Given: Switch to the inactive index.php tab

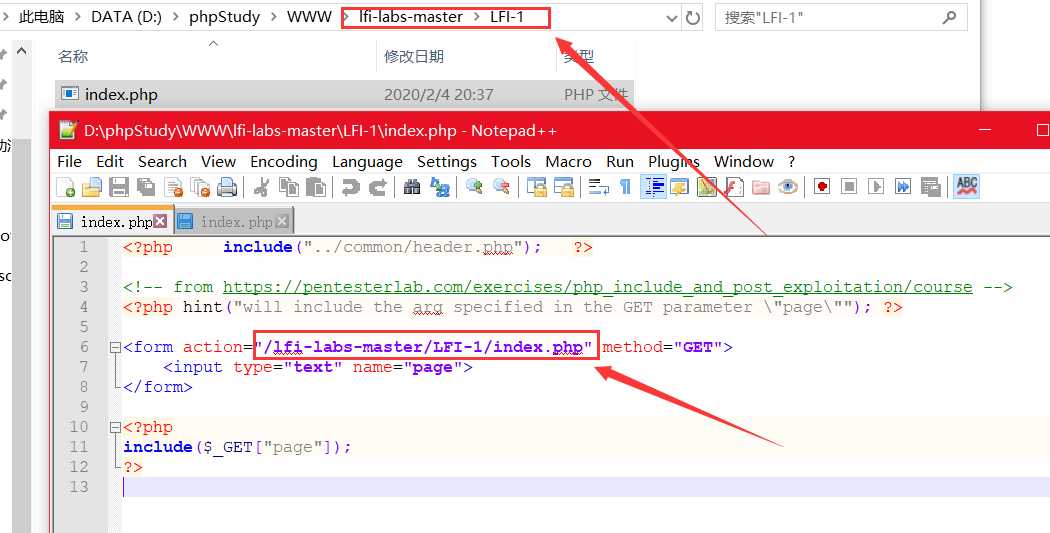Looking at the screenshot, I should click(x=236, y=222).
